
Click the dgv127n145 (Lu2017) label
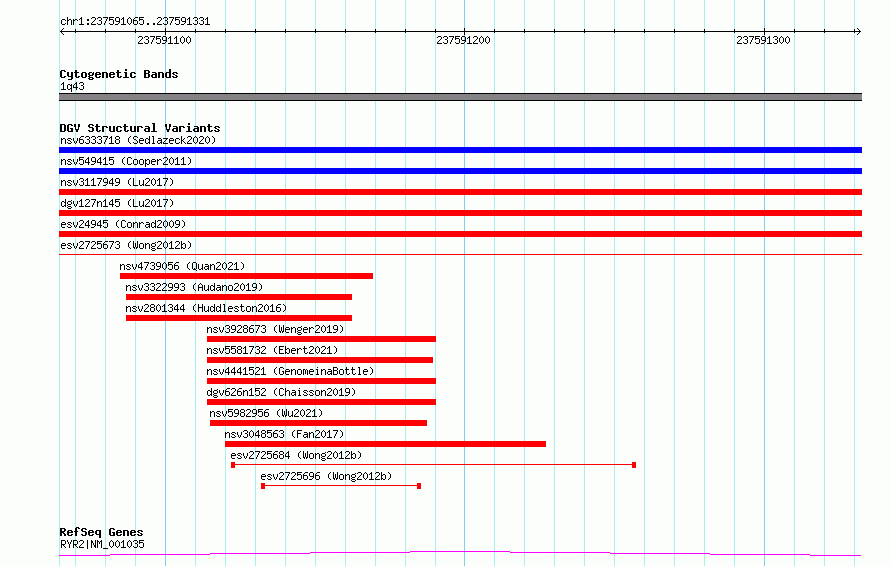tap(117, 203)
